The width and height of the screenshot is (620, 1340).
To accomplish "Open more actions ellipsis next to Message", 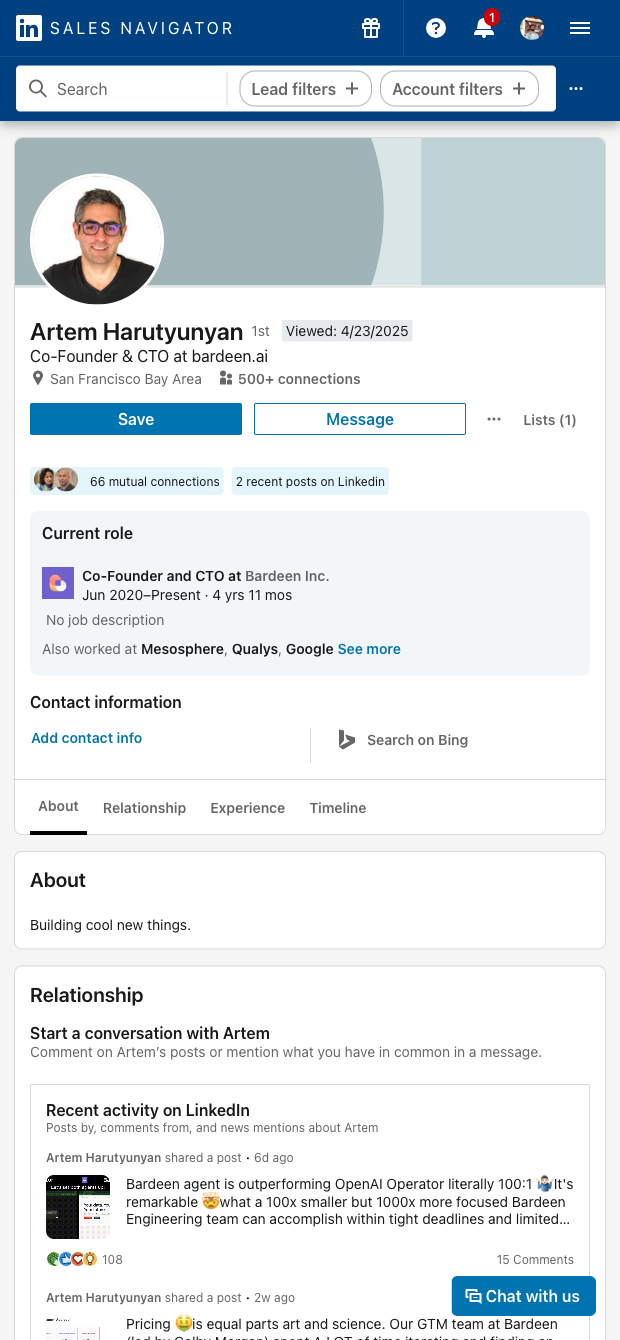I will pyautogui.click(x=494, y=419).
